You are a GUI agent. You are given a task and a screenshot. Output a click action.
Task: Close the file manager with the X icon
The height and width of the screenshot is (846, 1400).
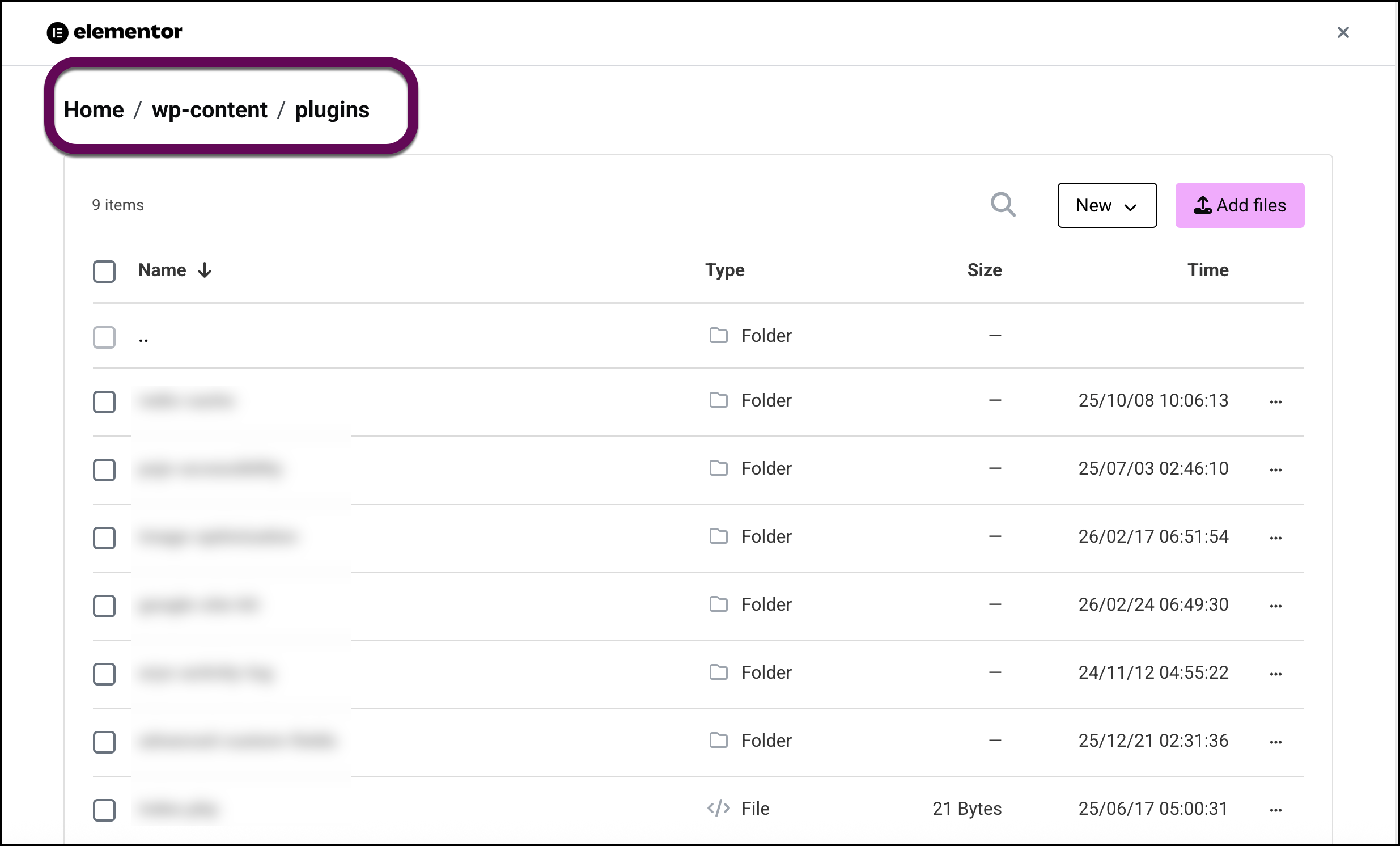tap(1343, 32)
